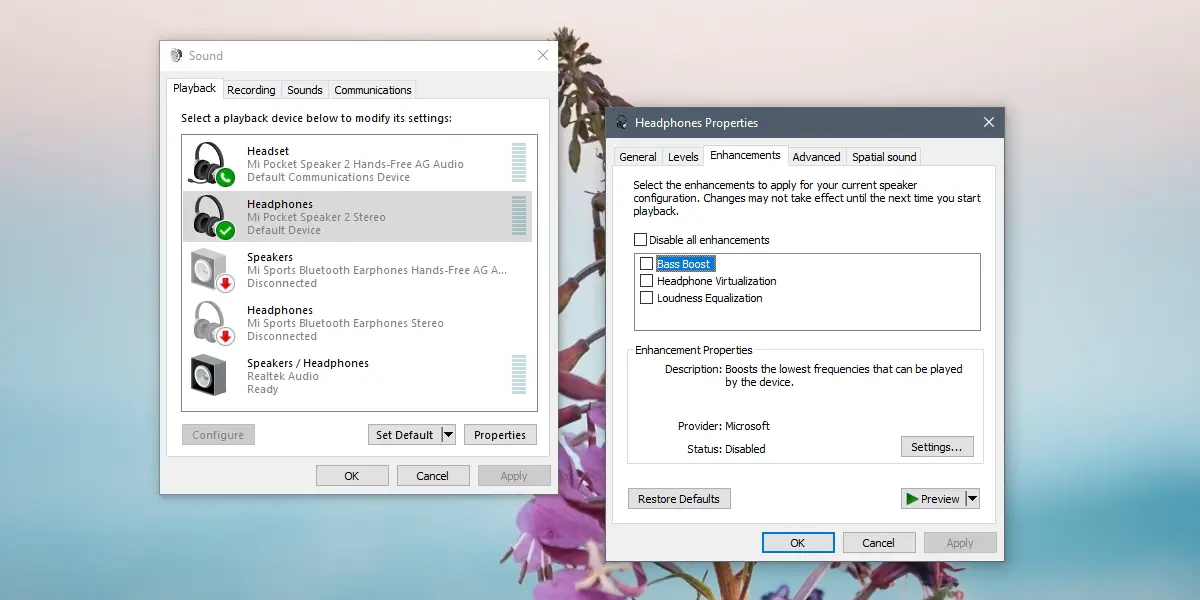
Task: Click the Headphones Properties title icon
Action: 623,123
